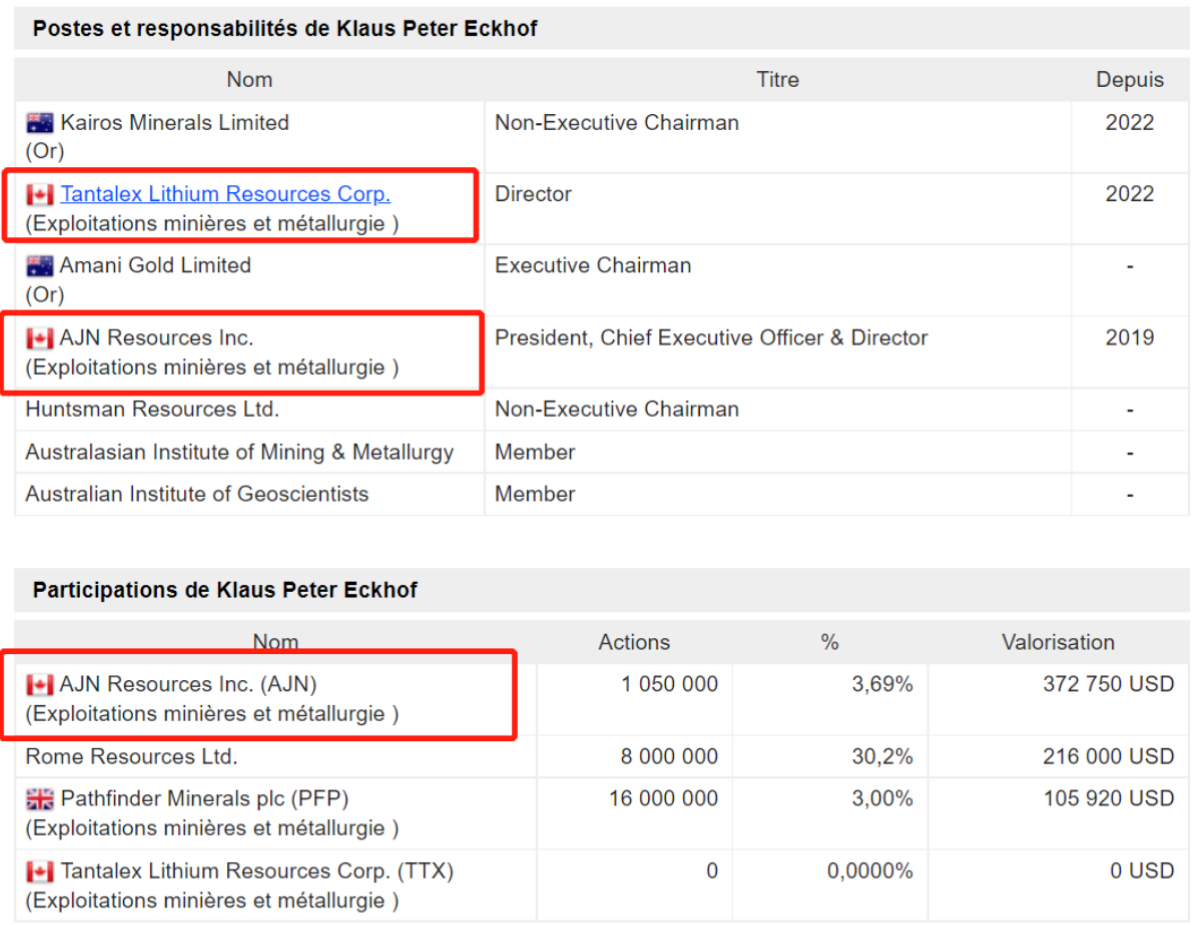Click the Canadian flag beside AJN Resources in positions table

pos(40,338)
